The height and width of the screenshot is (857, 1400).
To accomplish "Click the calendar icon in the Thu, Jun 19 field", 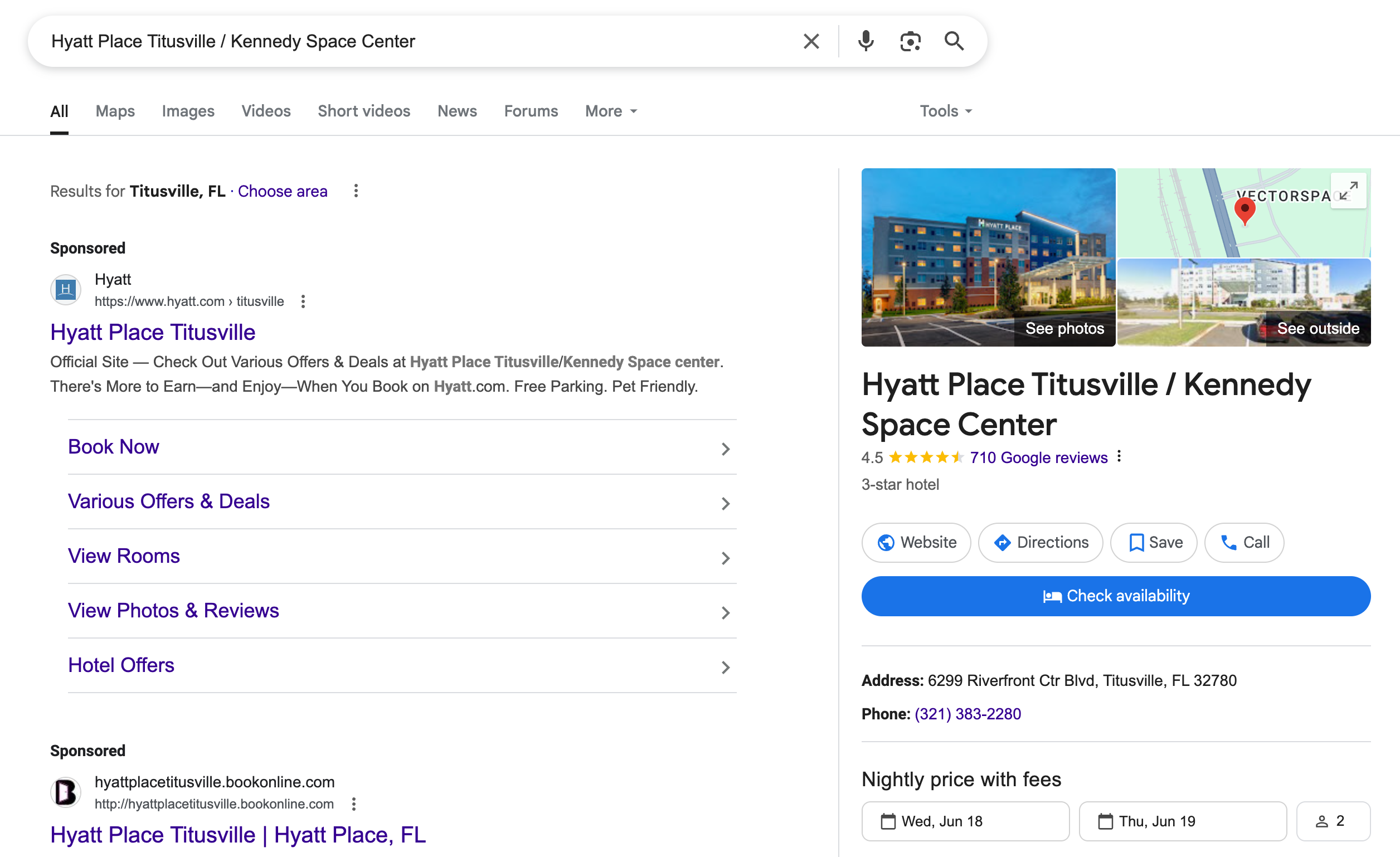I will [x=1105, y=821].
